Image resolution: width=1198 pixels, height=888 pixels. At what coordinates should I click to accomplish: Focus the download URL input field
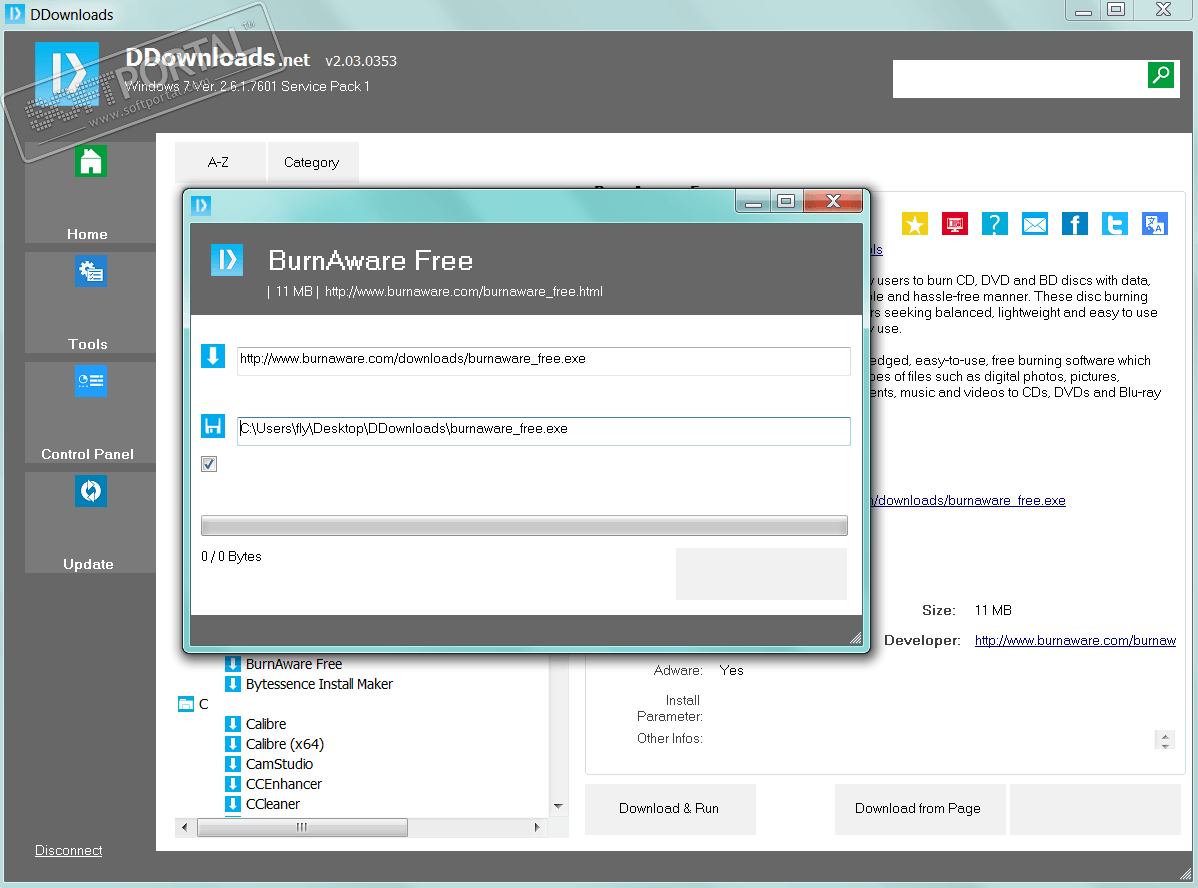(x=543, y=361)
